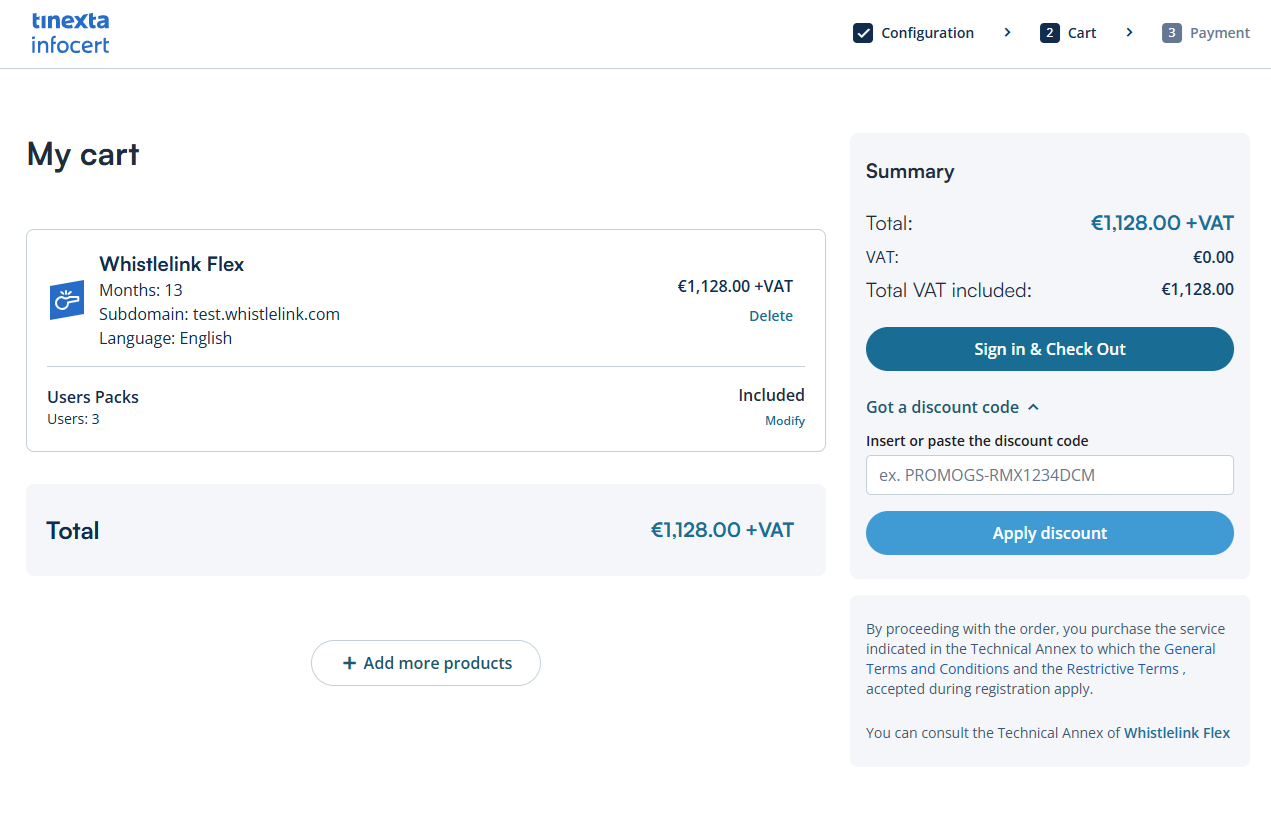This screenshot has height=824, width=1271.
Task: Click the plus icon on Add more products
Action: point(349,663)
